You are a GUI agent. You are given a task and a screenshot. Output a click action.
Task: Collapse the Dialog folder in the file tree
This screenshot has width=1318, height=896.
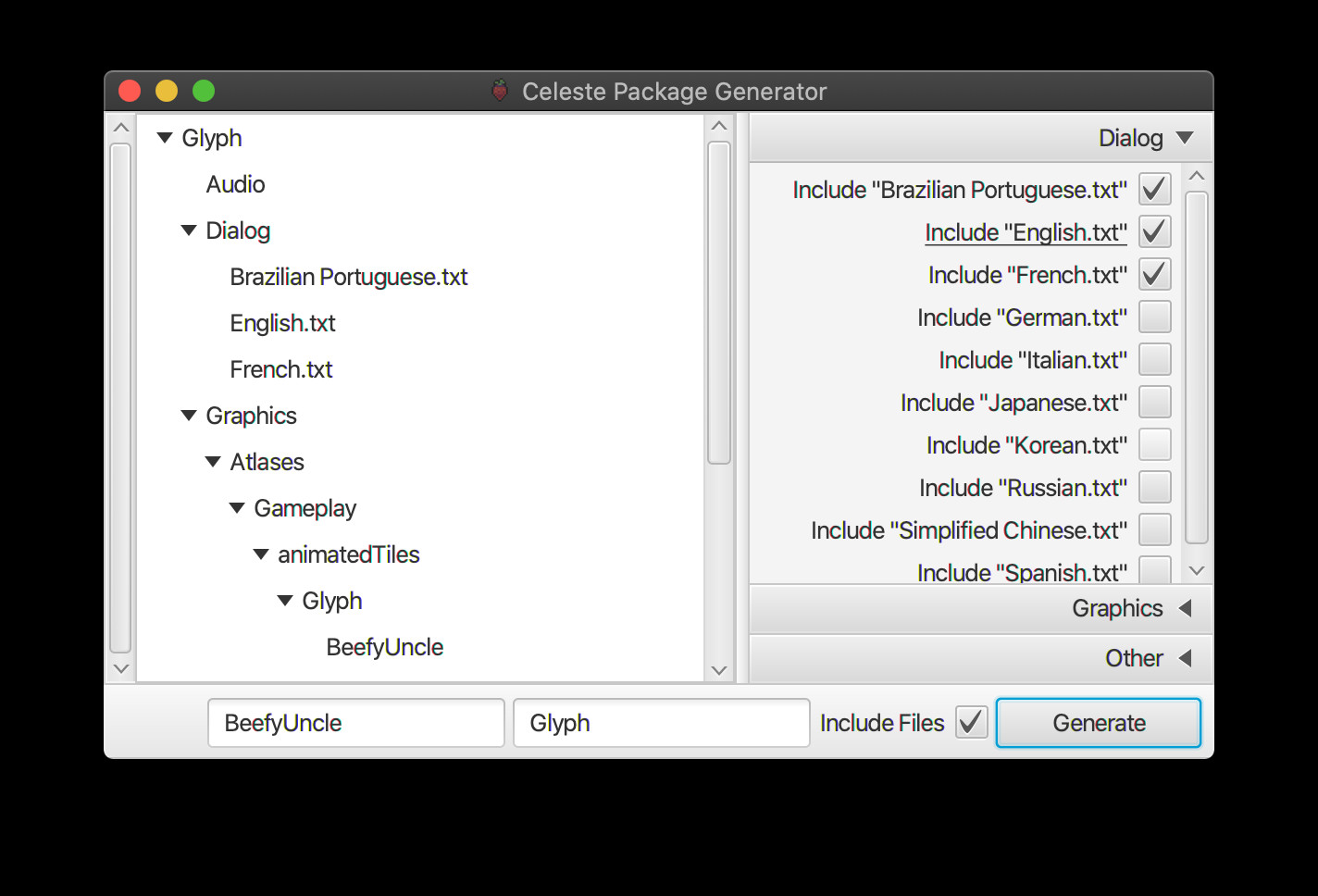pyautogui.click(x=189, y=230)
